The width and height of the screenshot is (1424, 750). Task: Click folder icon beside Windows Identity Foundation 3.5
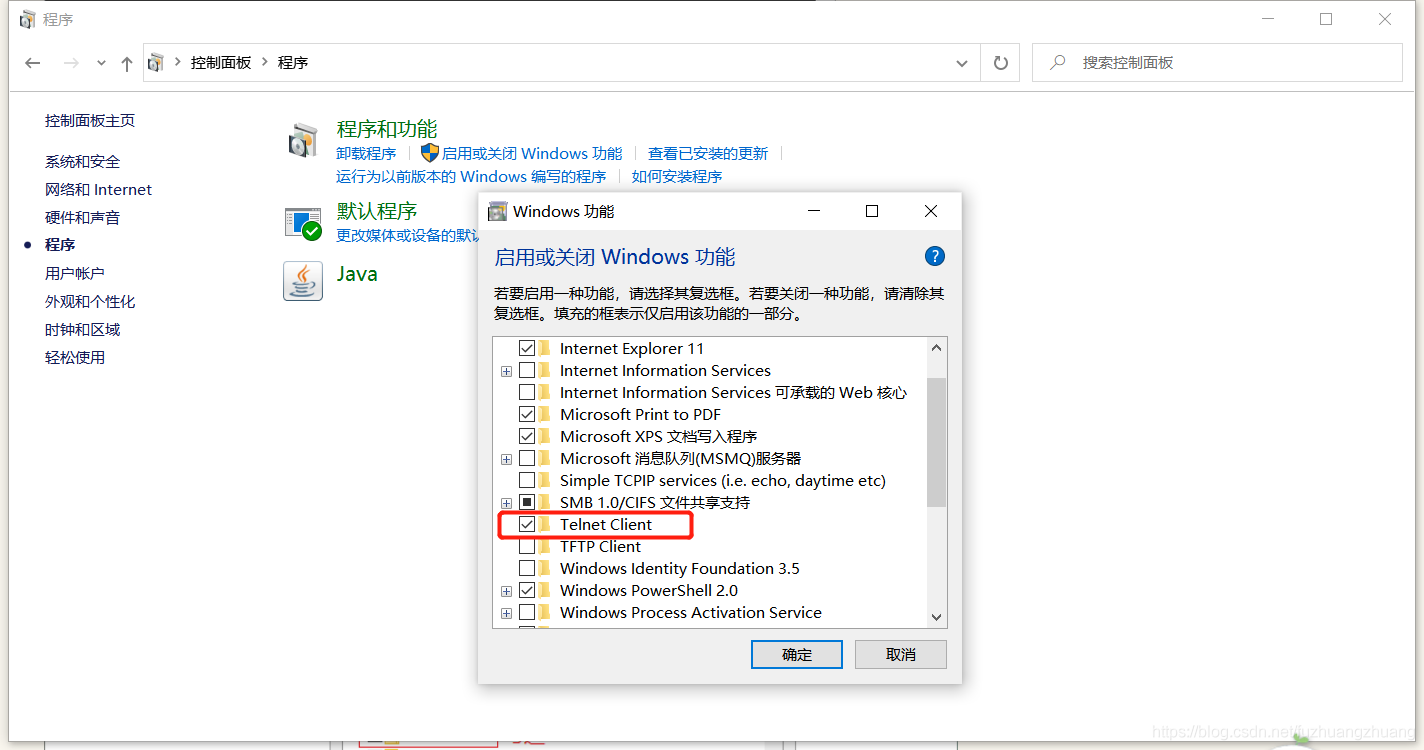coord(545,568)
